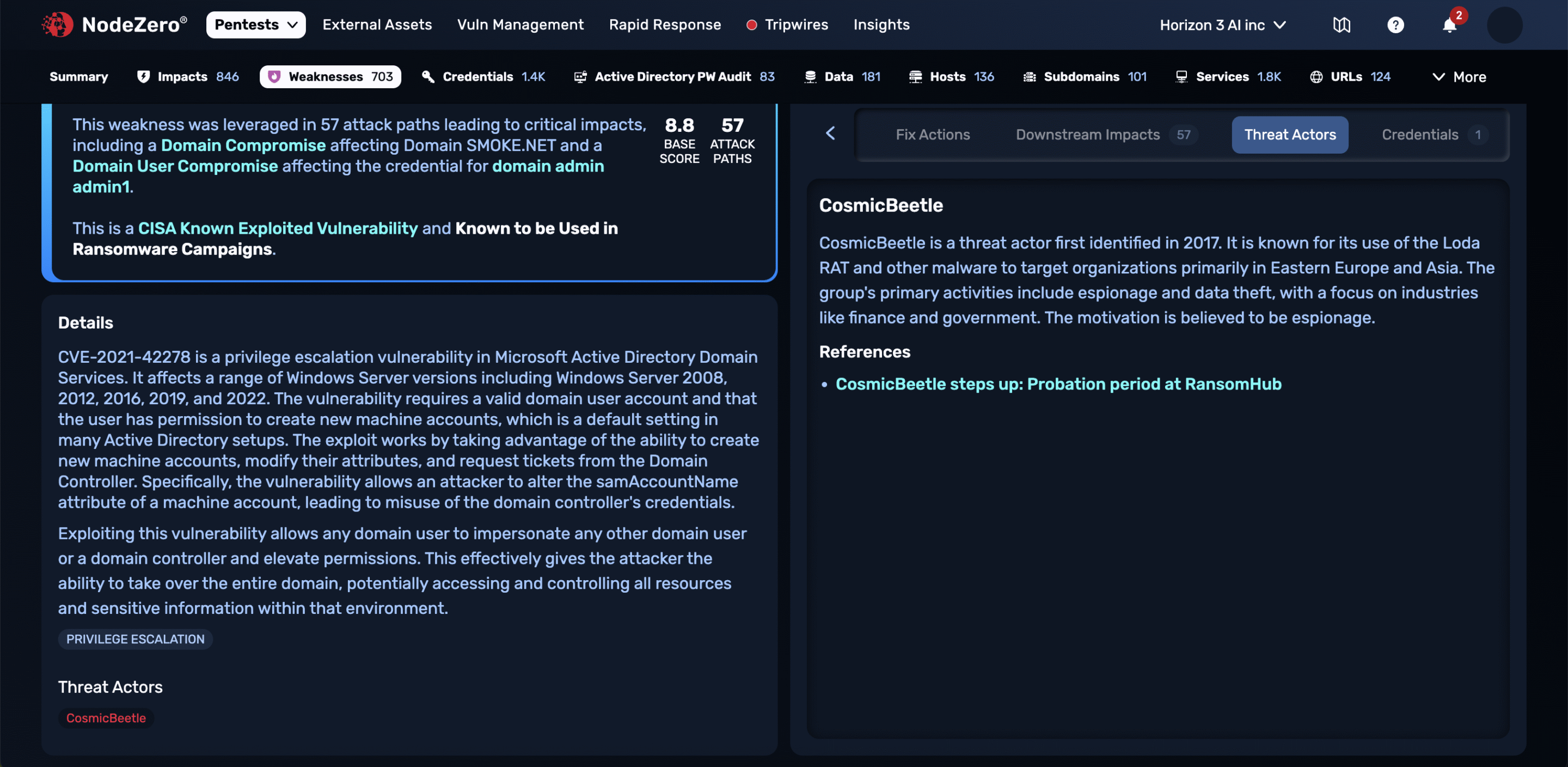The width and height of the screenshot is (1568, 767).
Task: Follow the Domain User Compromise link
Action: point(175,166)
